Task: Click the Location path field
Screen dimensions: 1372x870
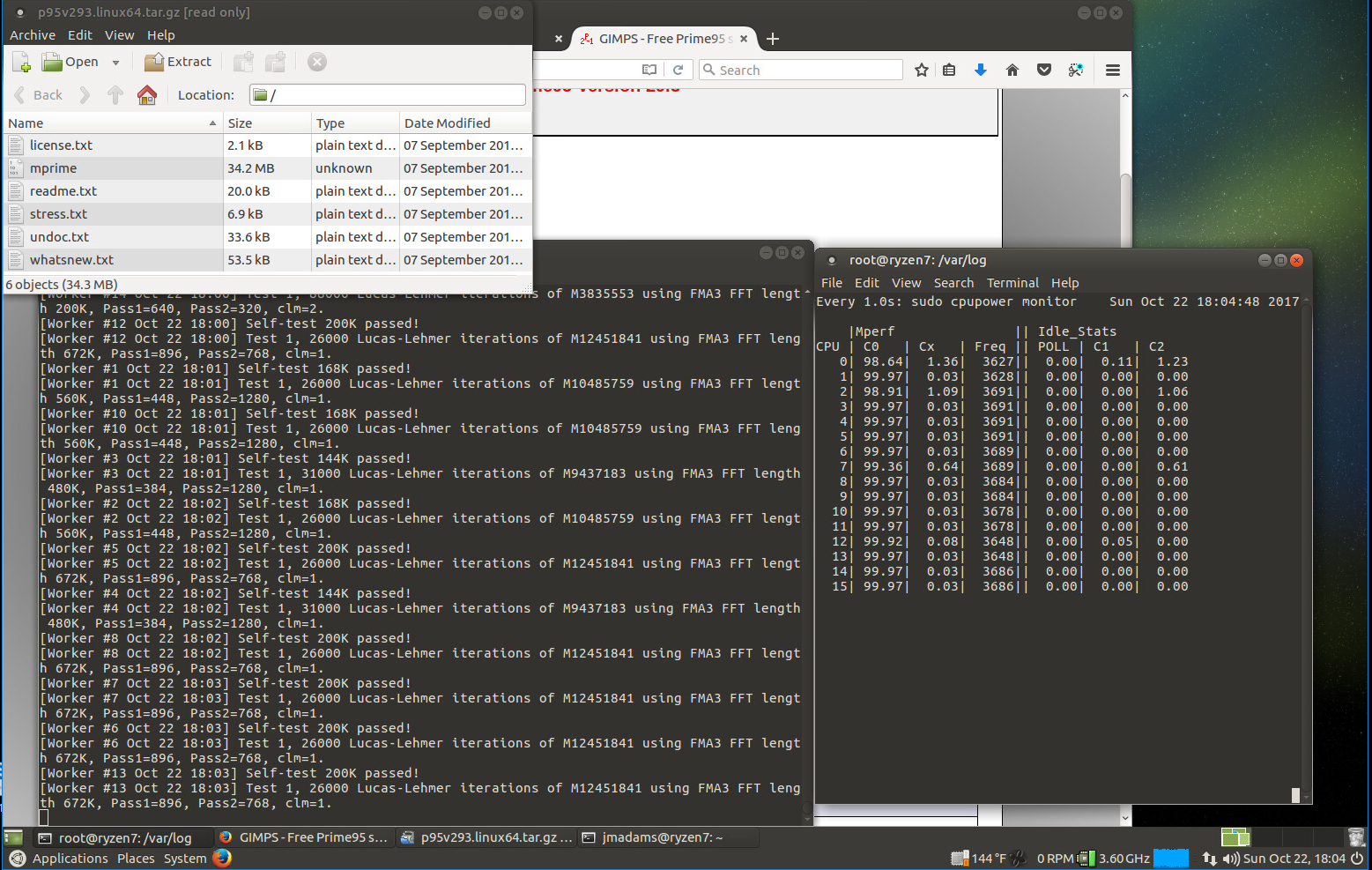Action: [388, 95]
